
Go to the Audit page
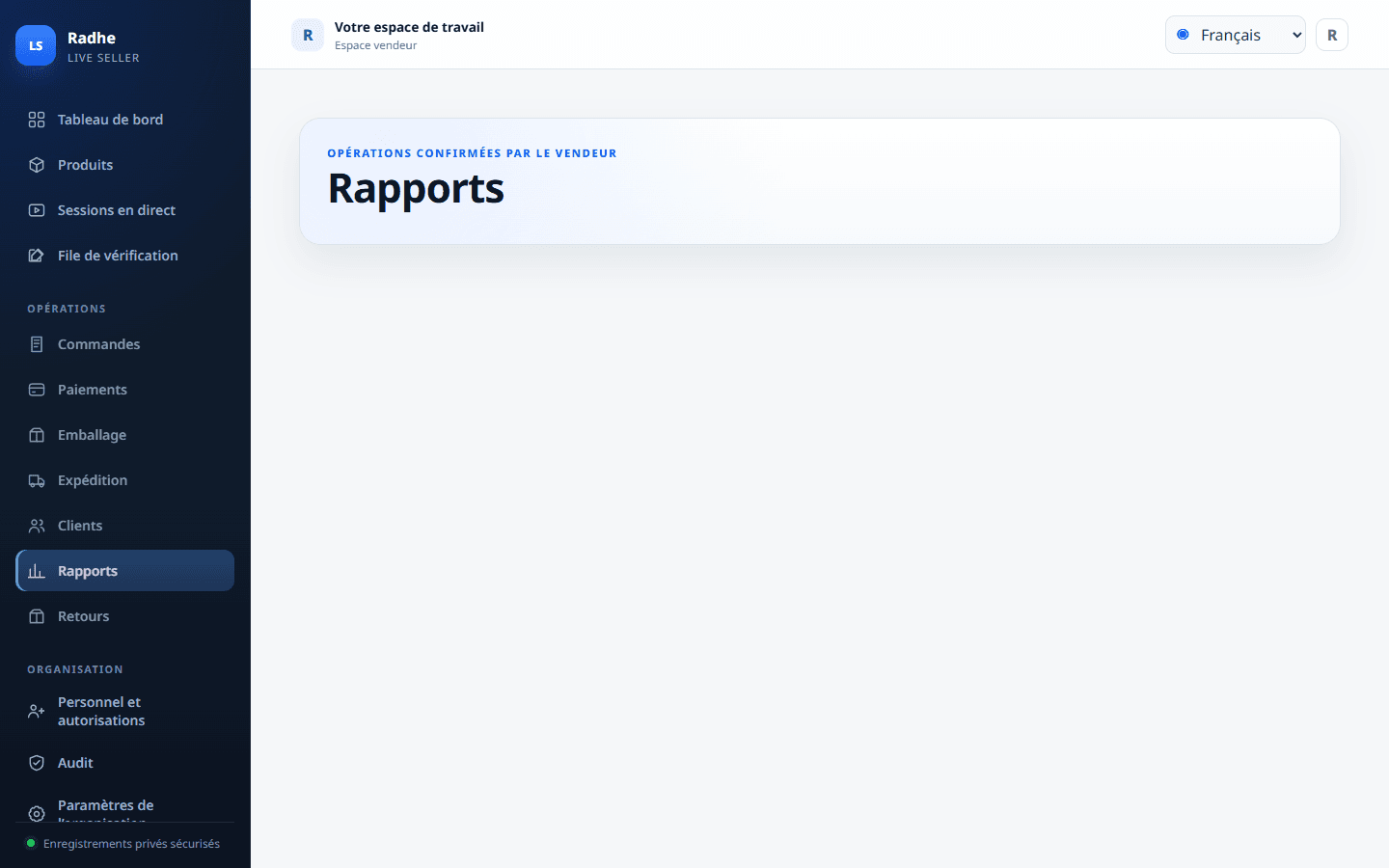125,763
